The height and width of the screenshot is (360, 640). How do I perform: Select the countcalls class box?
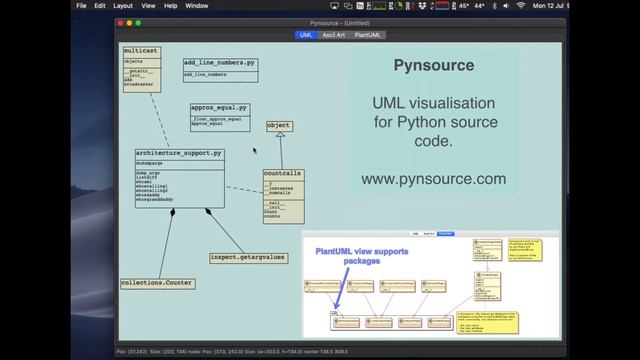284,197
